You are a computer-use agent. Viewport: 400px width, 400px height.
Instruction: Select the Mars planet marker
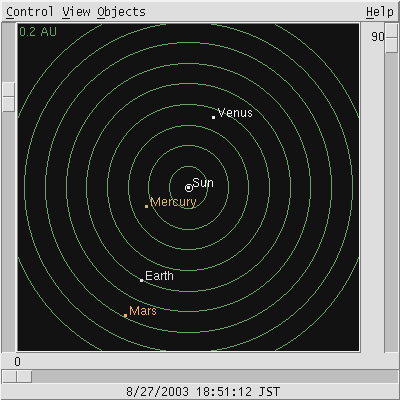(x=125, y=315)
